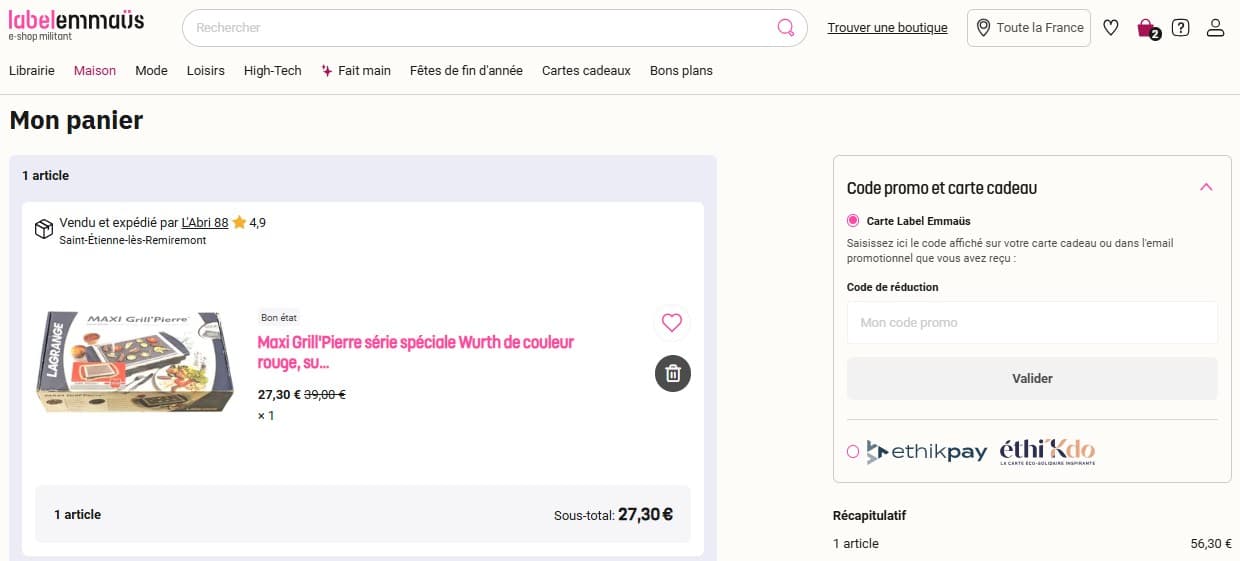This screenshot has height=561, width=1240.
Task: Collapse the Code promo et carte cadeau section
Action: point(1206,187)
